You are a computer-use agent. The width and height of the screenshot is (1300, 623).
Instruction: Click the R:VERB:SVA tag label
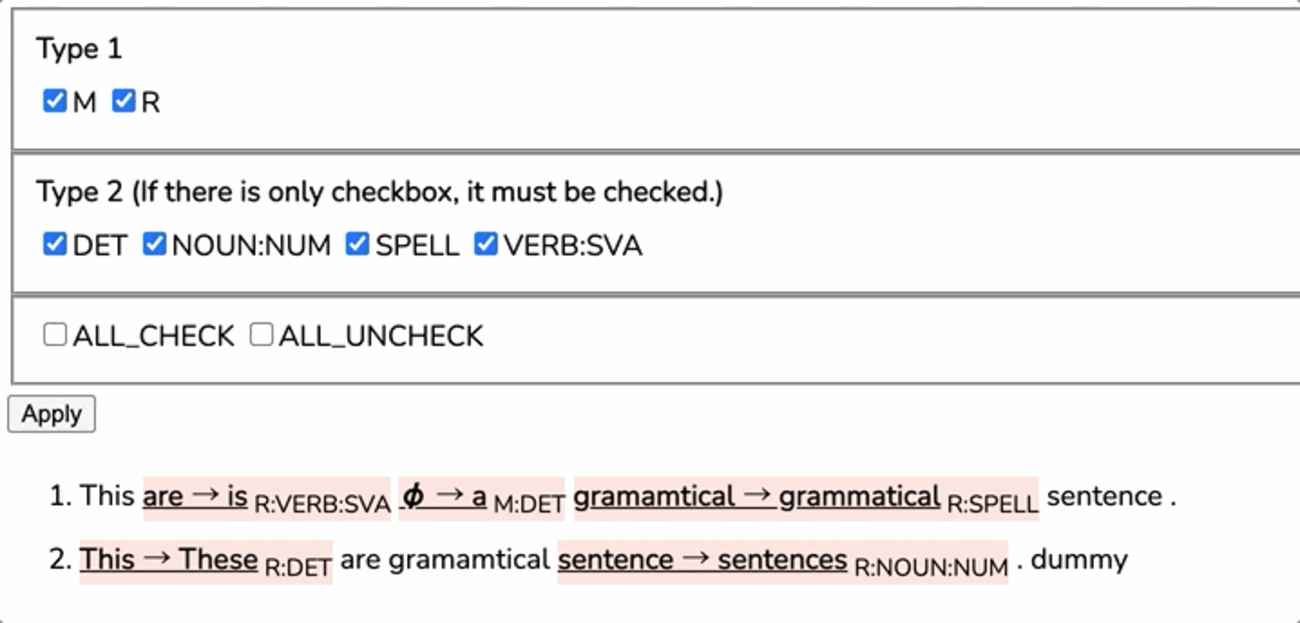point(322,505)
